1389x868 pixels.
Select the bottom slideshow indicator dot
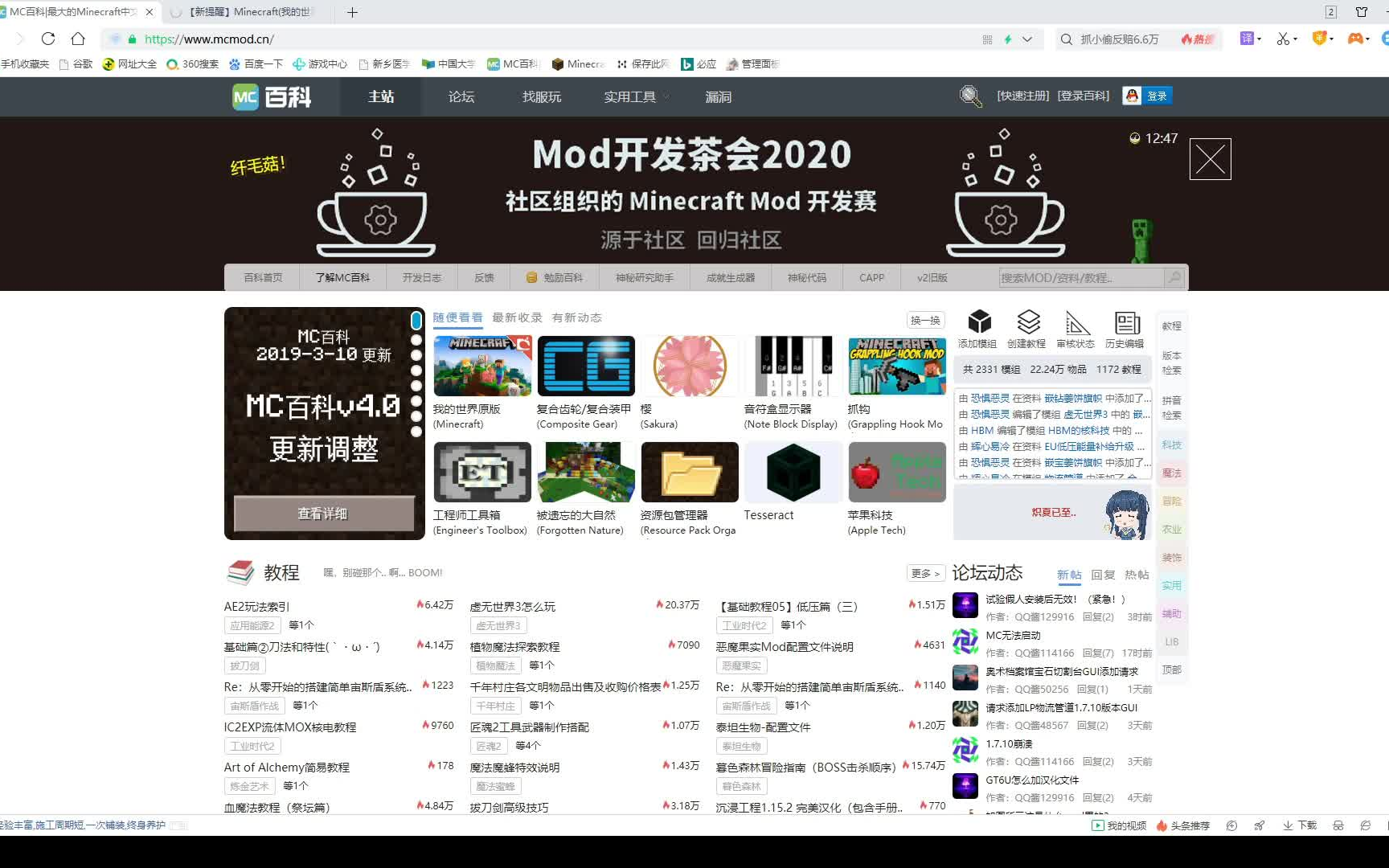coord(416,432)
